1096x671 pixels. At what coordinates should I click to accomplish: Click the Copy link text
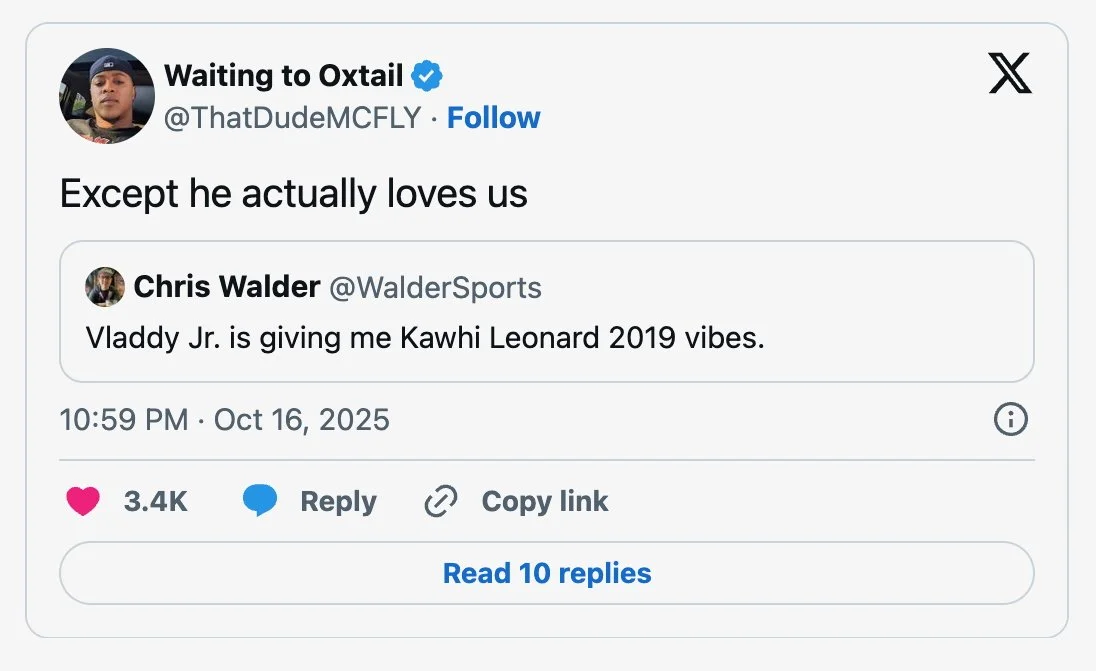(545, 501)
